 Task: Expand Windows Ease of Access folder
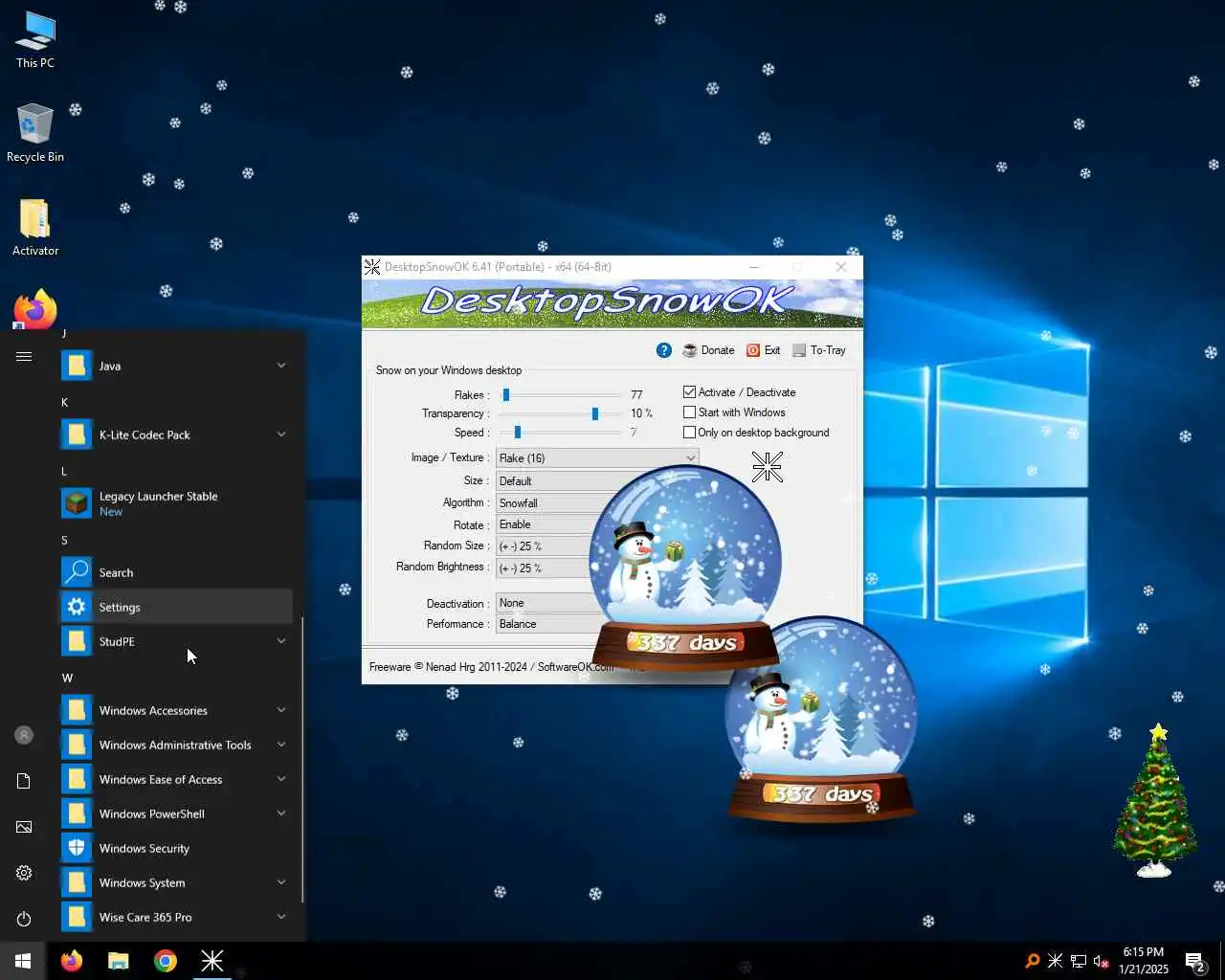click(175, 779)
